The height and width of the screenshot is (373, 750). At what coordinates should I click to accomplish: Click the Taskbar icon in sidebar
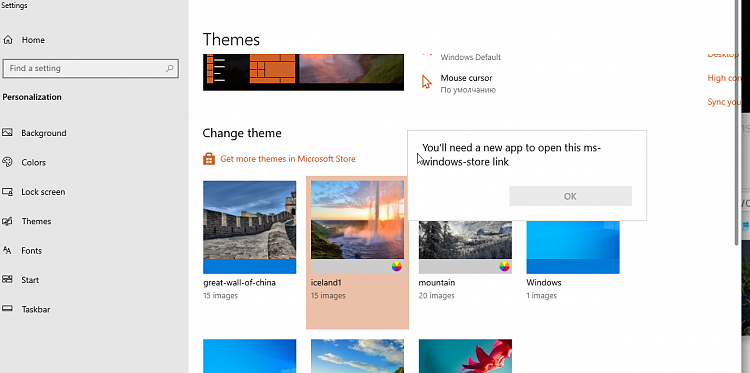click(7, 309)
